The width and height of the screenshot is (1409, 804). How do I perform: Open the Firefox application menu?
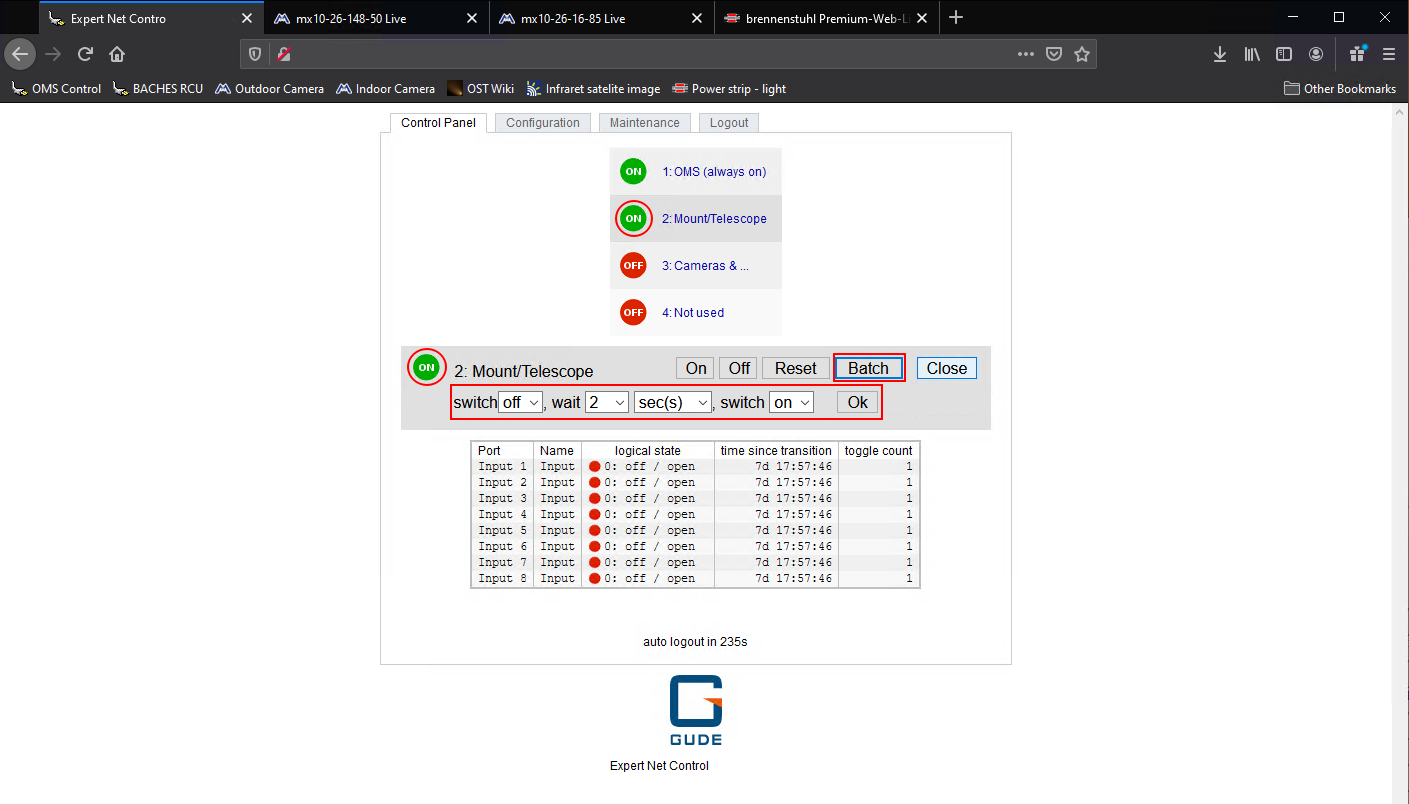1389,54
